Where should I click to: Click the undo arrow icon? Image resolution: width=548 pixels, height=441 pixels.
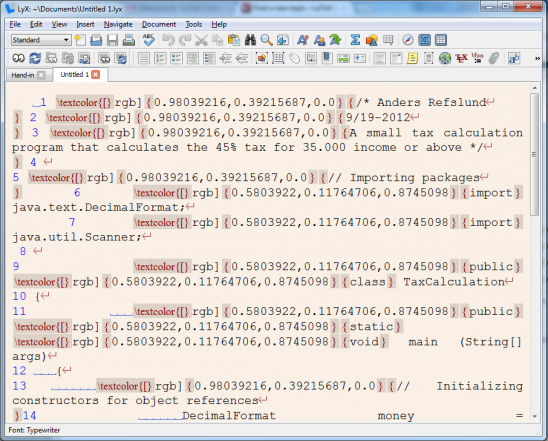point(168,40)
